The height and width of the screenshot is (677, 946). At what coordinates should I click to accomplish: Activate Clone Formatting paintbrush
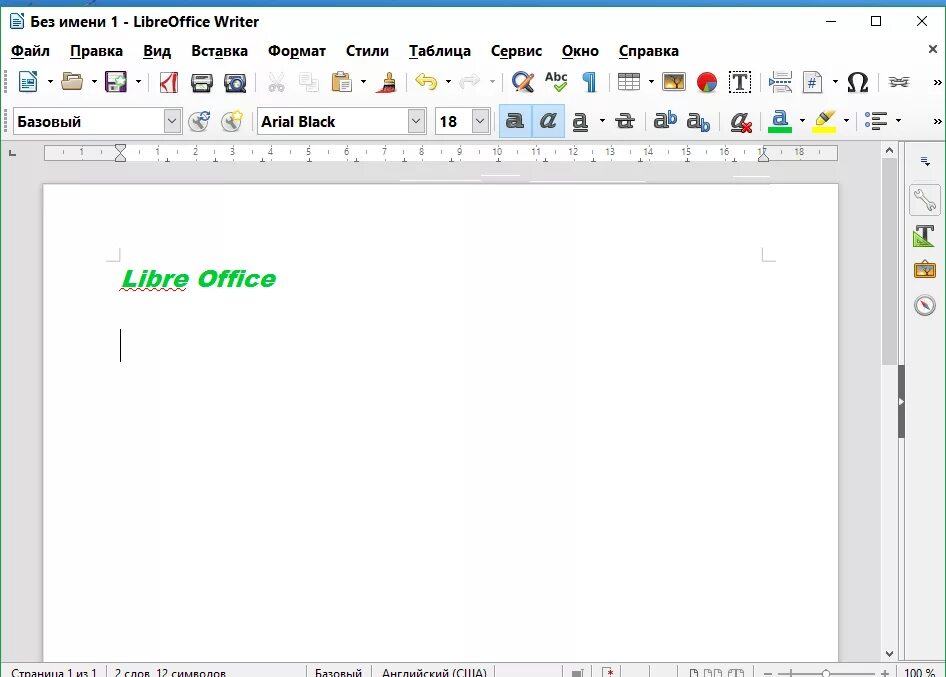click(387, 81)
